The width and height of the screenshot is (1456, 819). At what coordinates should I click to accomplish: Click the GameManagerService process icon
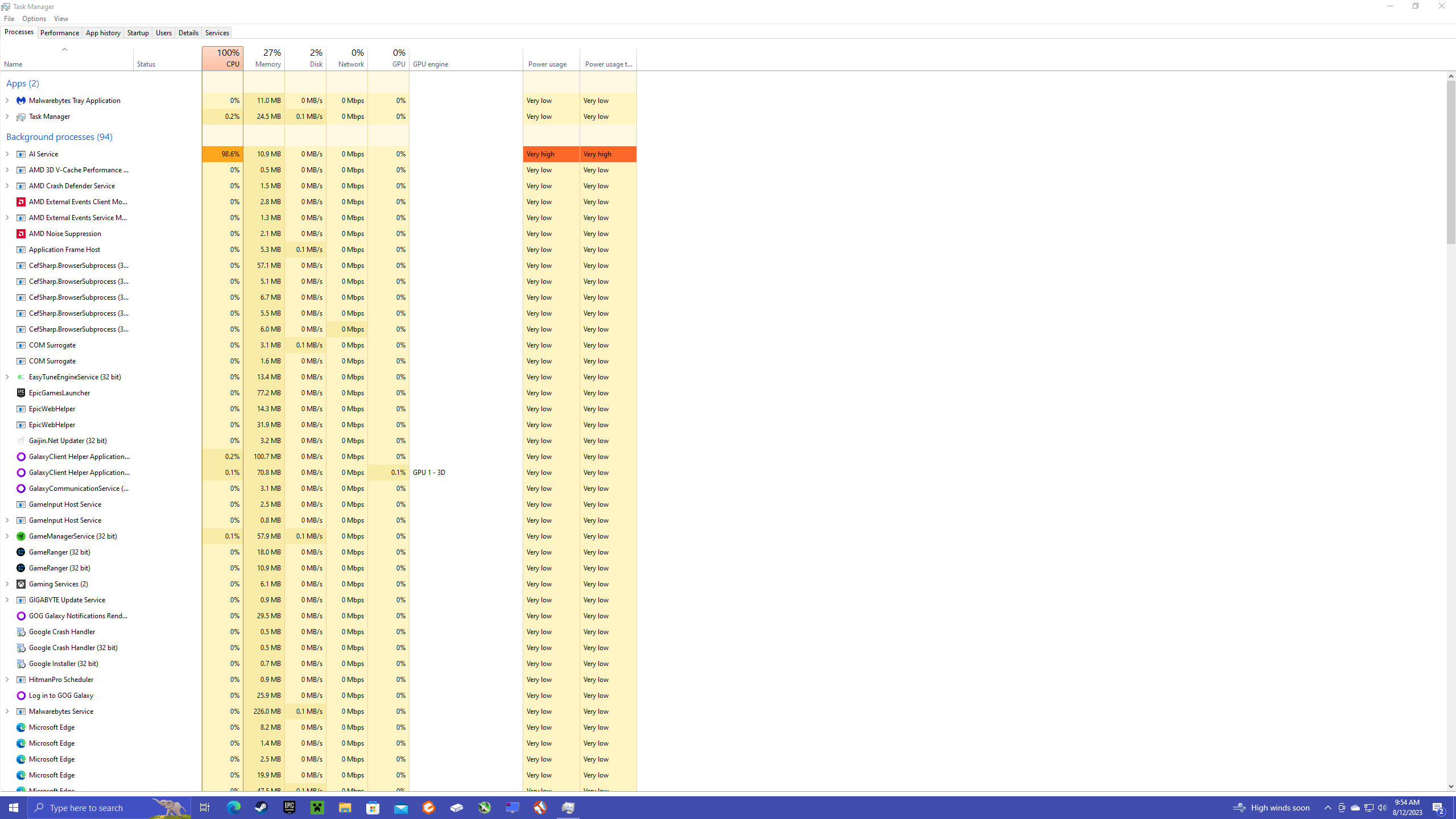(x=21, y=536)
